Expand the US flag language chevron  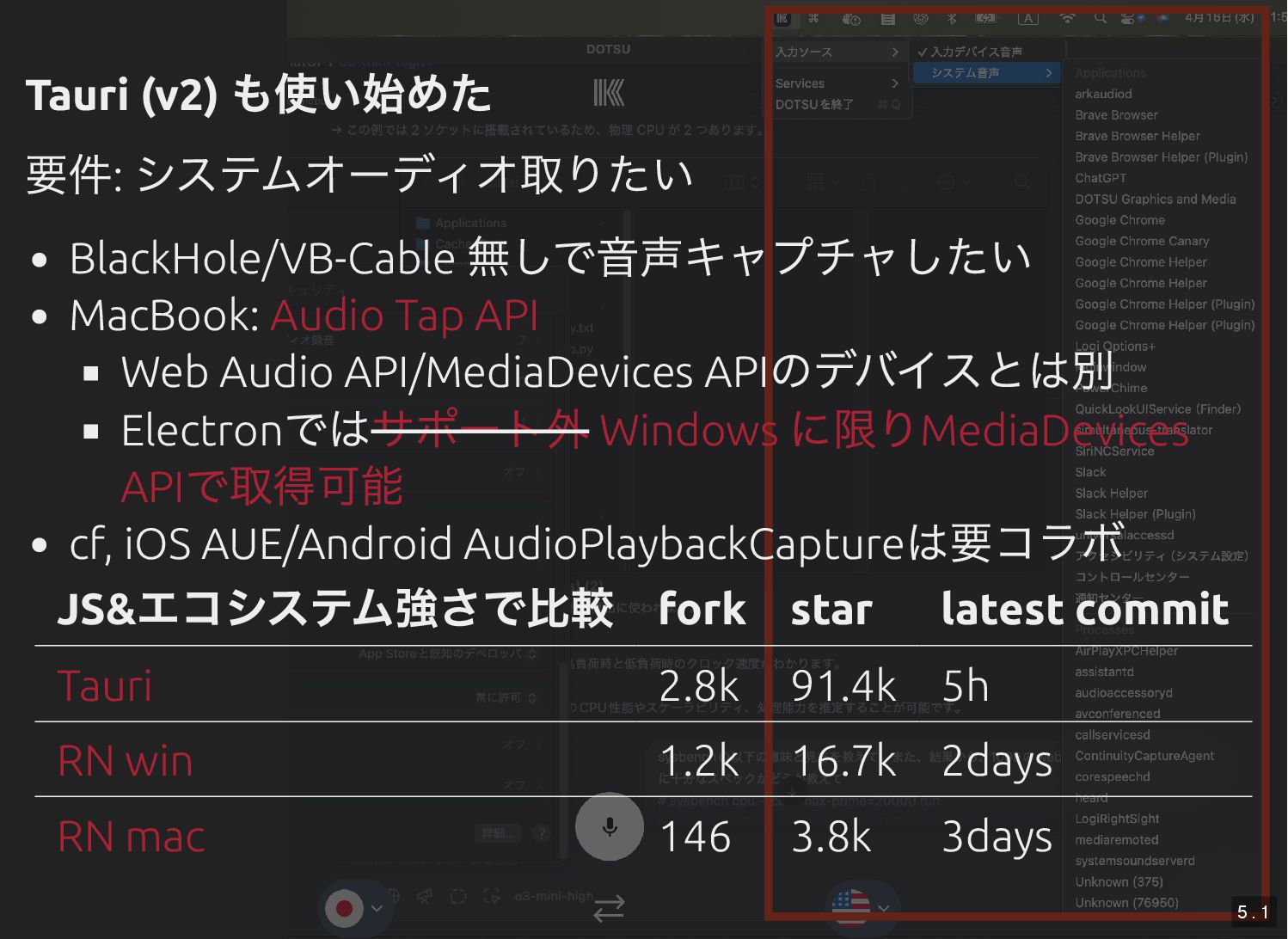click(x=884, y=909)
